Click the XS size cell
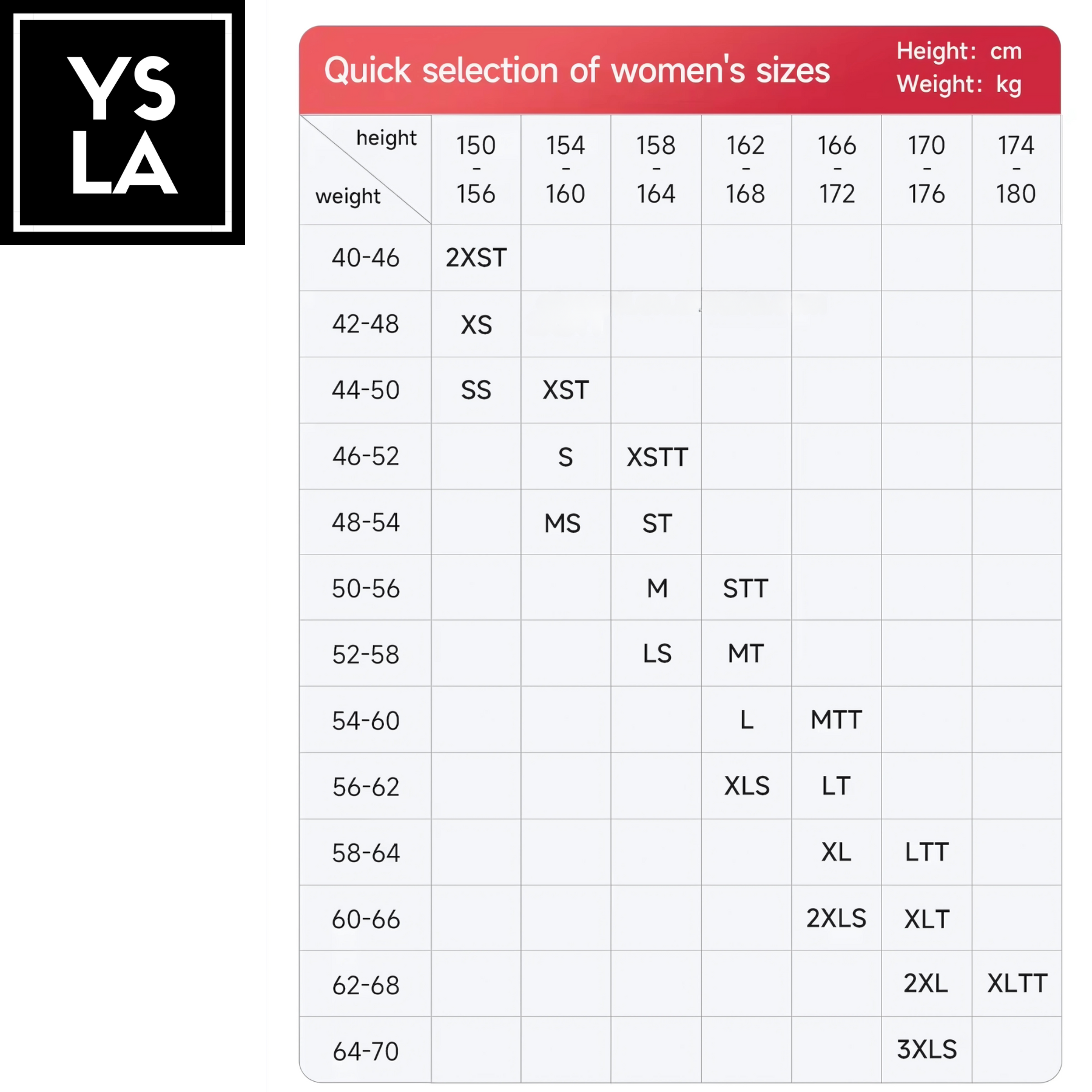Screen dimensions: 1092x1092 pos(476,325)
